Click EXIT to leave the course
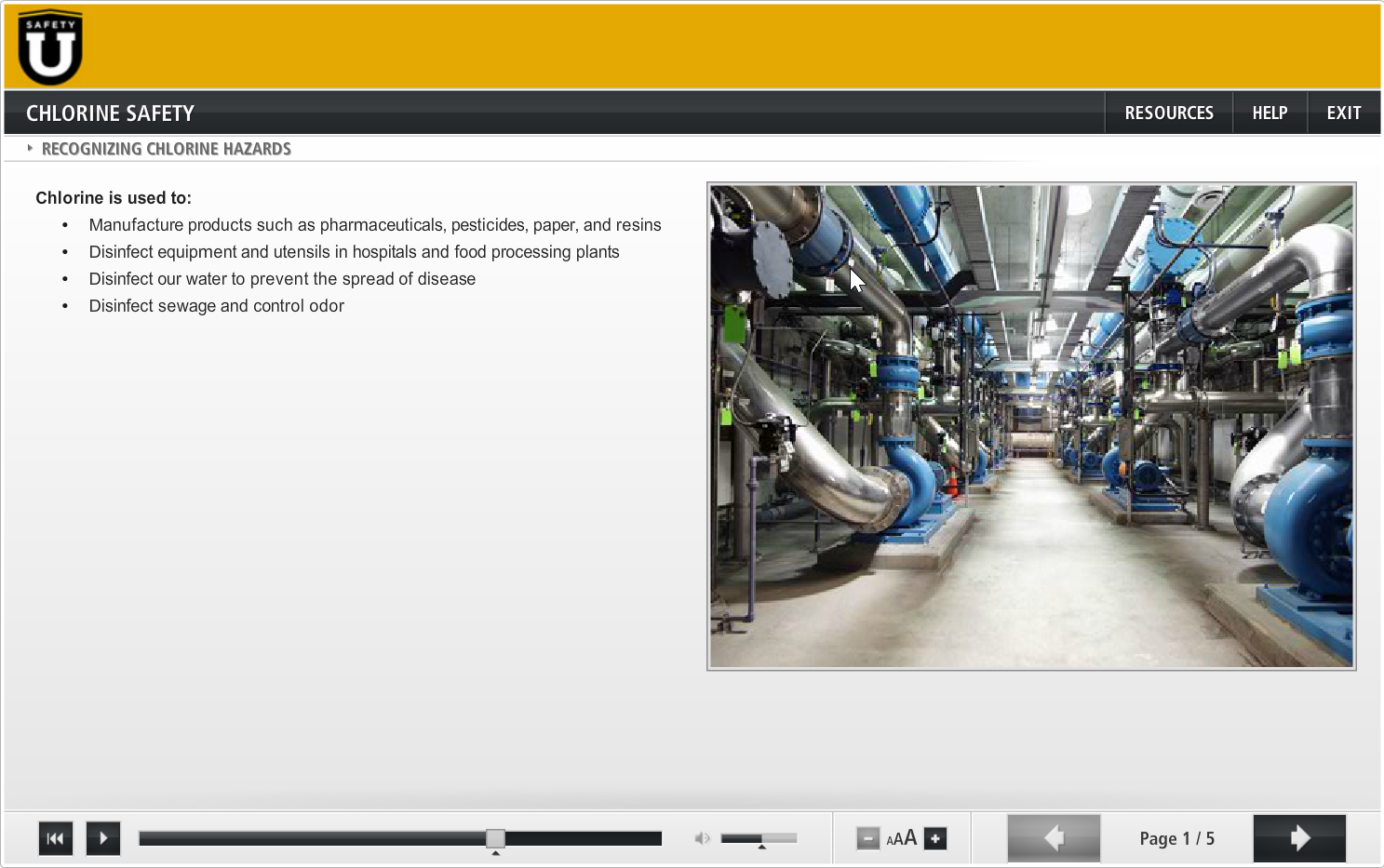Image resolution: width=1384 pixels, height=868 pixels. pyautogui.click(x=1343, y=112)
